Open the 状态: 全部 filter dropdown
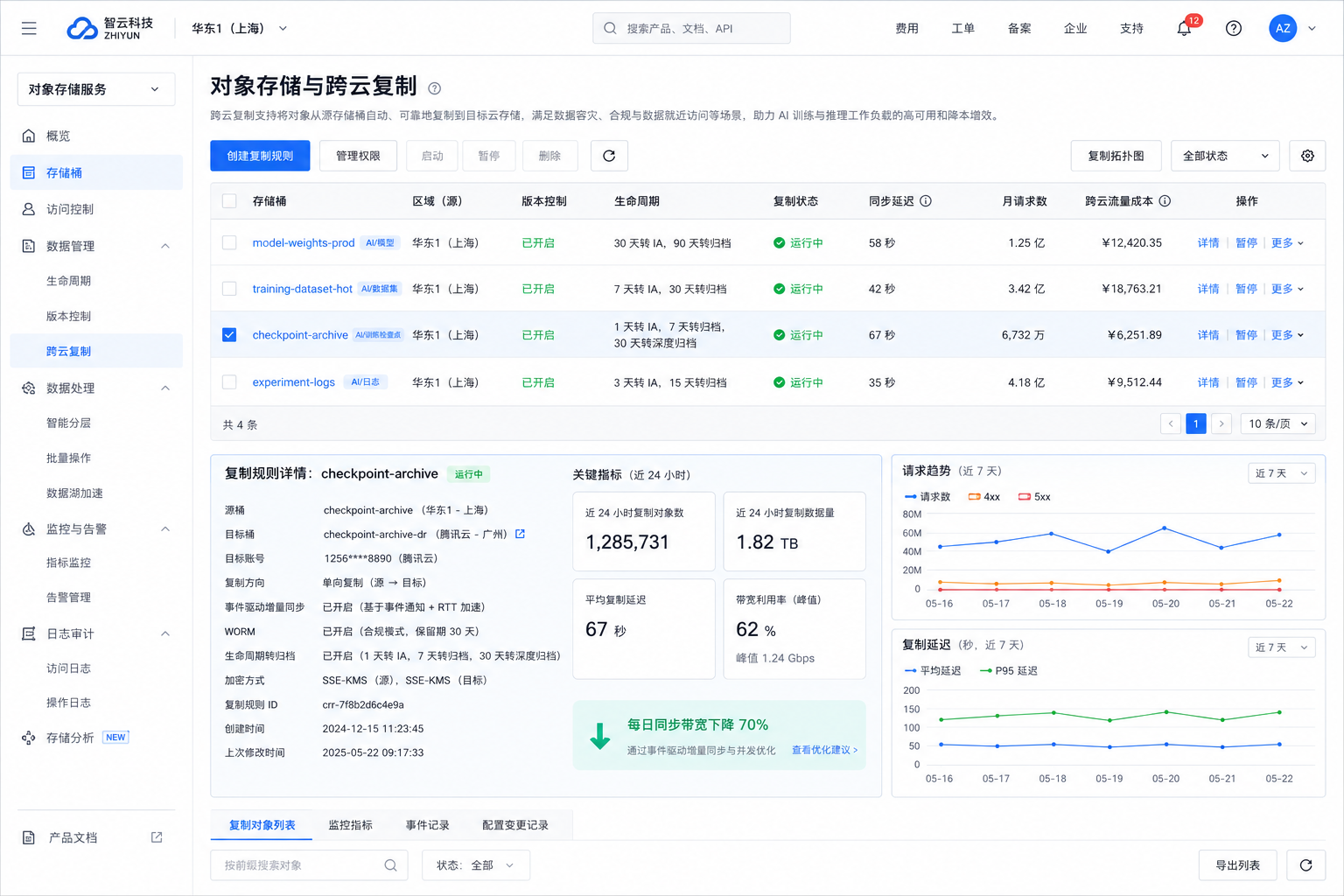The image size is (1344, 896). click(476, 865)
